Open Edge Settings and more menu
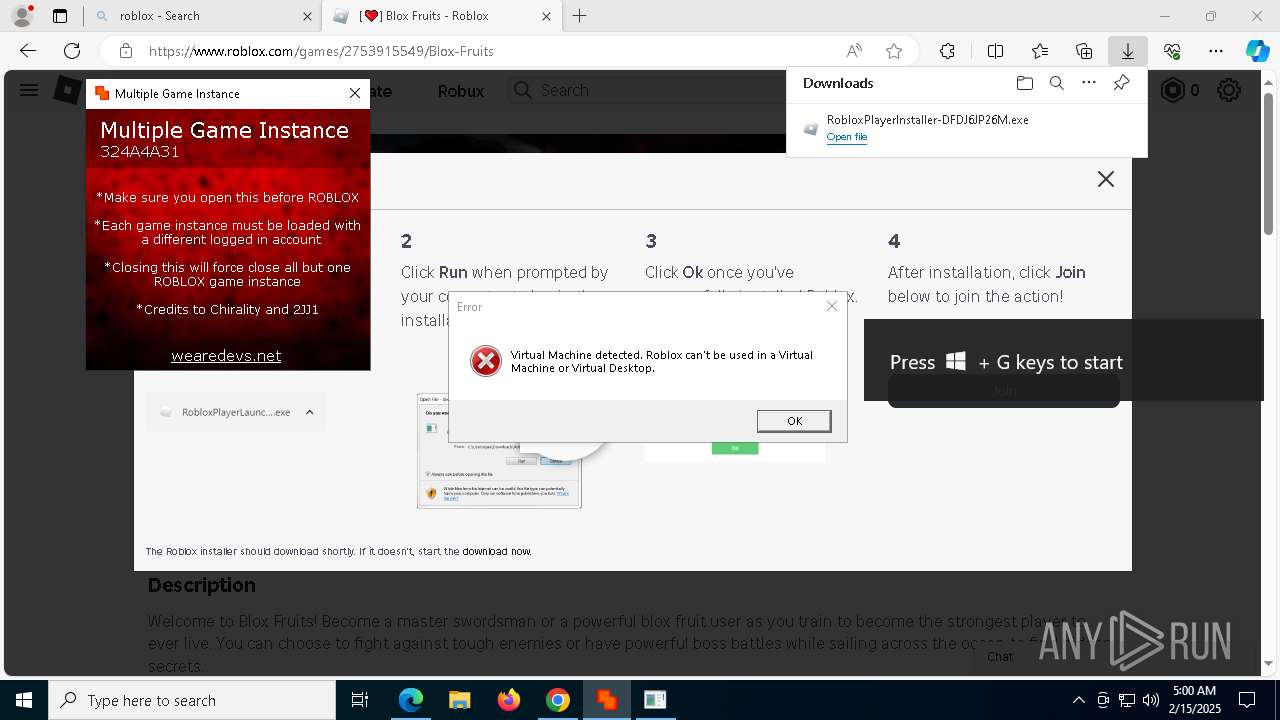Screen dimensions: 1280x720 coord(1216,51)
